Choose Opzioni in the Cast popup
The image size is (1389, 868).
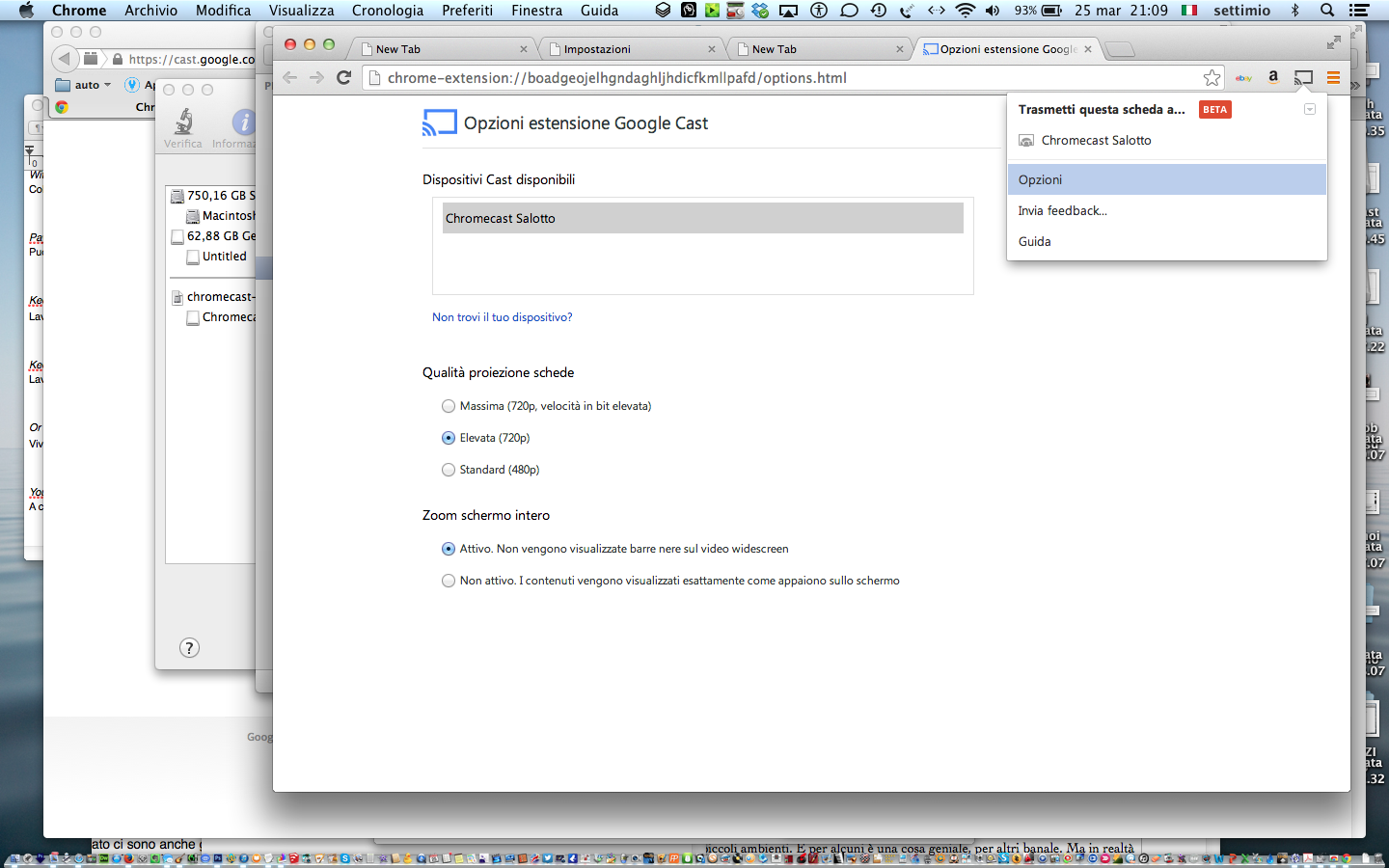coord(1167,179)
